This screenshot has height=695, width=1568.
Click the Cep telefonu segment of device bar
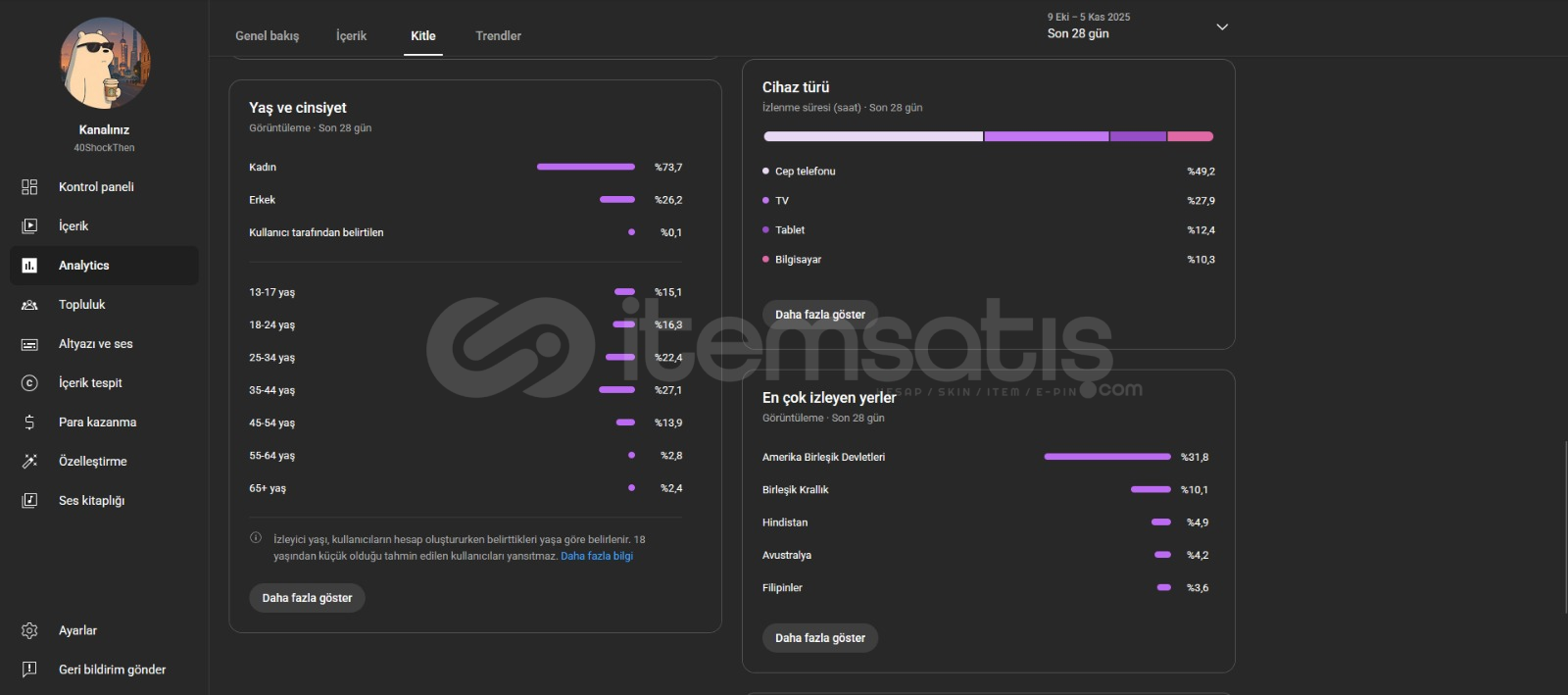coord(872,136)
